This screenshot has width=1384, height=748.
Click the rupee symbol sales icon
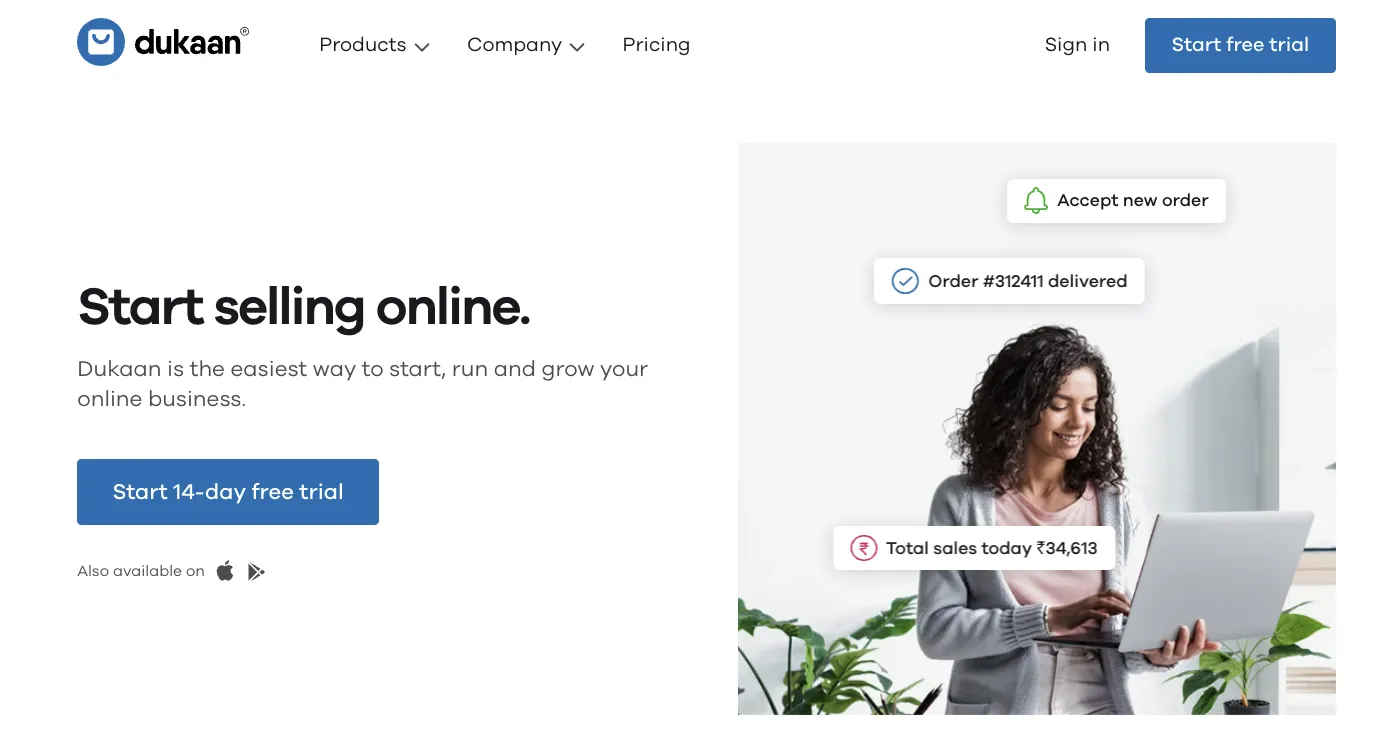tap(863, 548)
